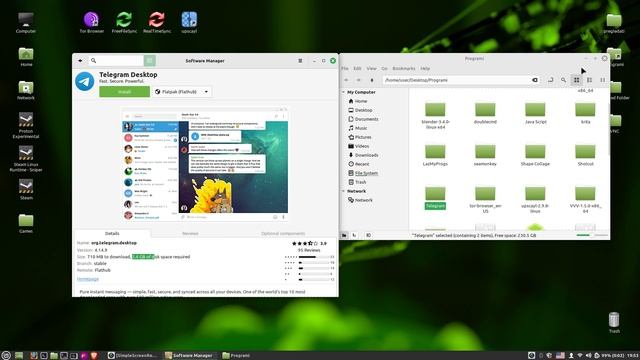640x360 pixels.
Task: Collapse the Network sidebar section
Action: click(x=343, y=191)
